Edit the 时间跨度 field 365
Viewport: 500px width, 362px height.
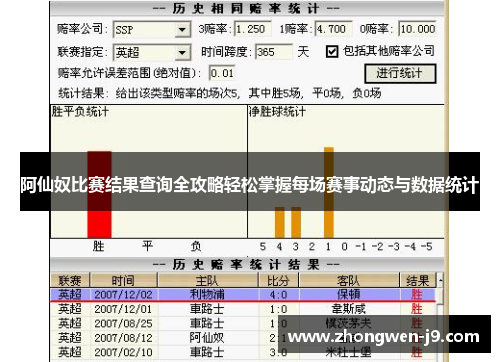click(x=273, y=52)
